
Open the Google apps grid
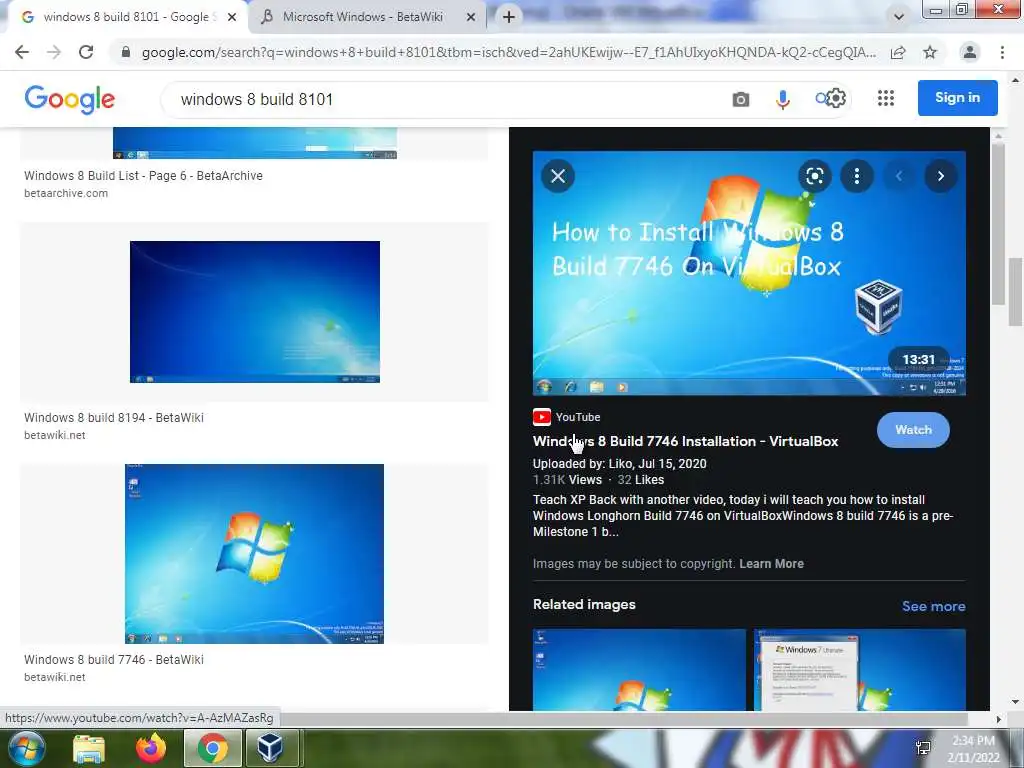tap(886, 98)
